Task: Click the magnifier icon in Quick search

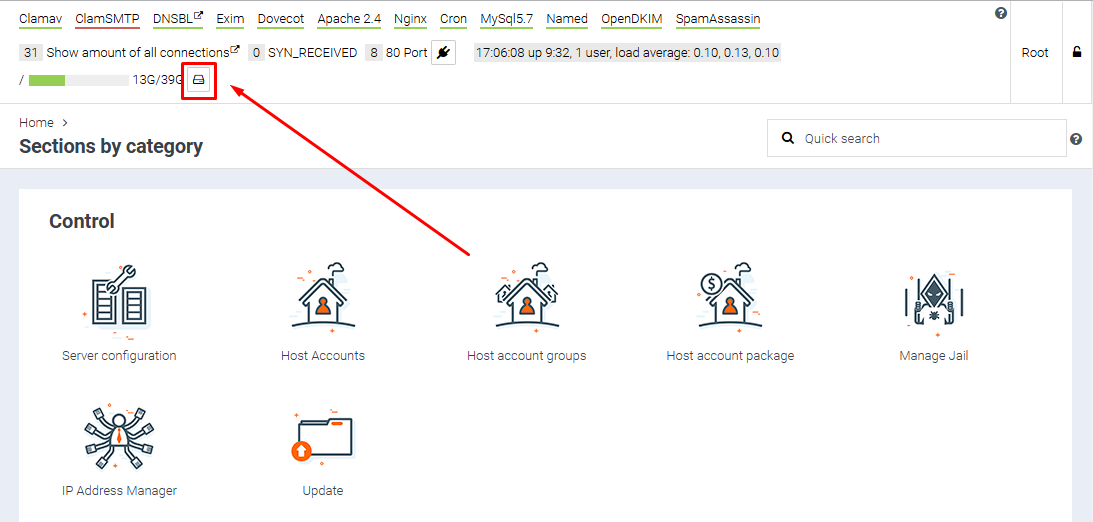Action: (x=788, y=138)
